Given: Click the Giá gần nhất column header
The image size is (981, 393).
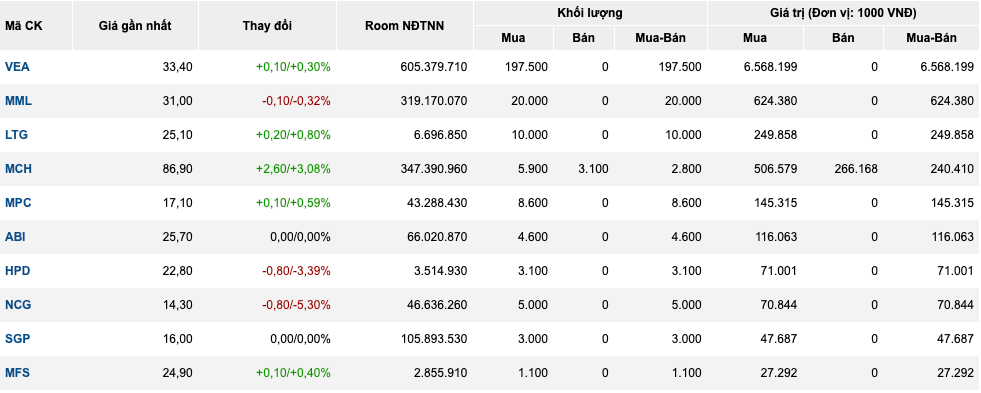Looking at the screenshot, I should point(135,26).
